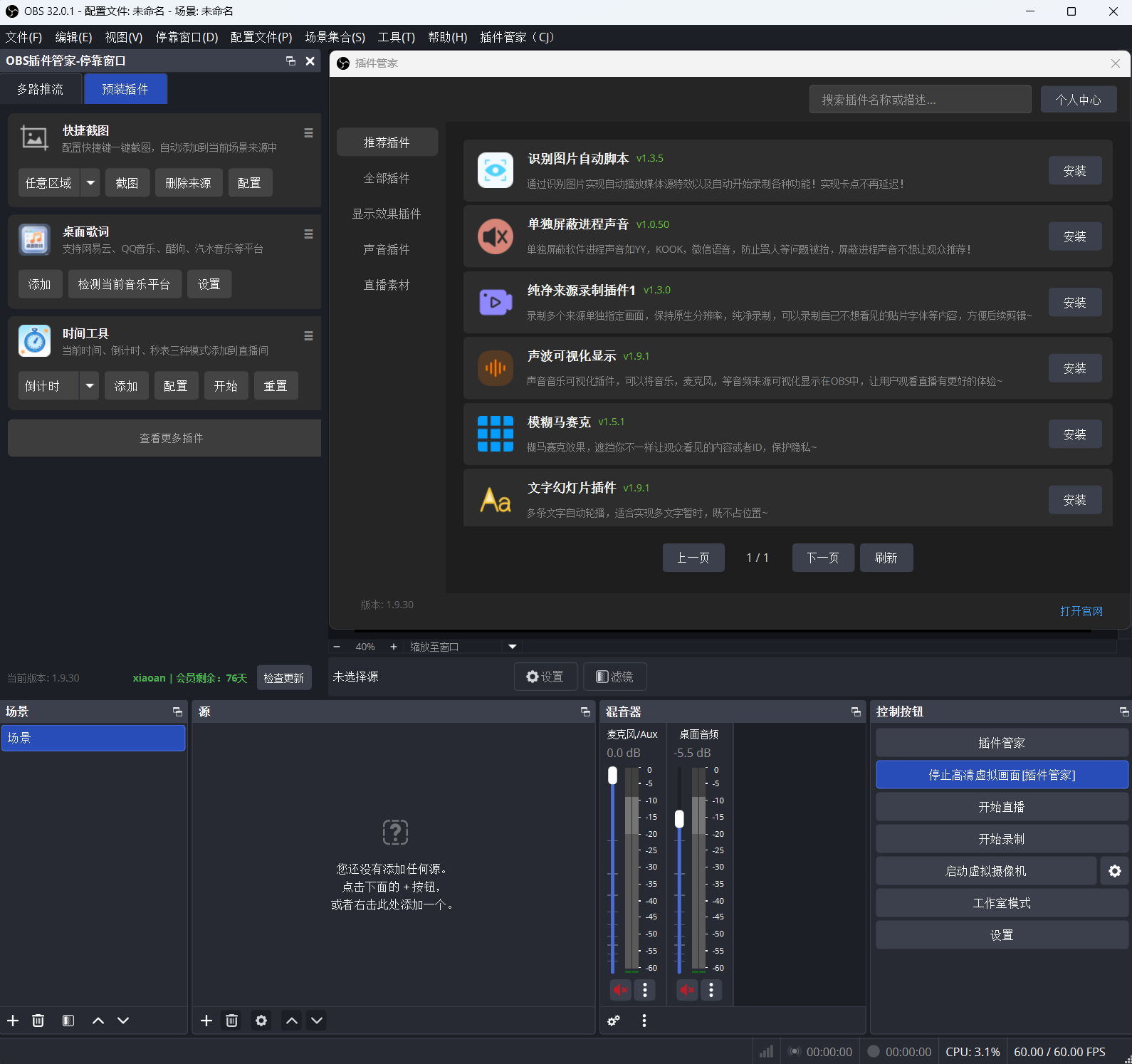Screen dimensions: 1132x1064
Task: Open hamburger menu for 快捷截图 plugin
Action: coord(308,133)
